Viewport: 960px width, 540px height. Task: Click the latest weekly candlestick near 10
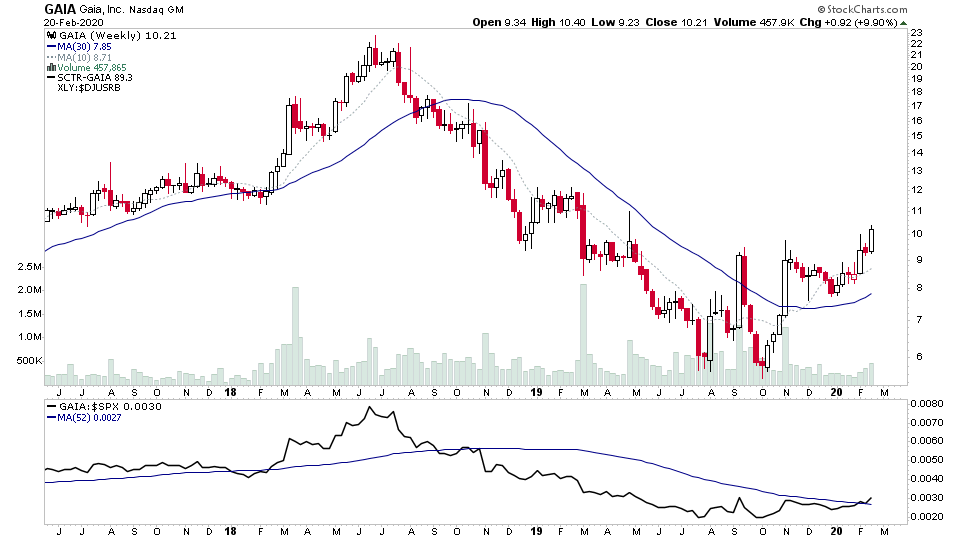click(x=871, y=239)
